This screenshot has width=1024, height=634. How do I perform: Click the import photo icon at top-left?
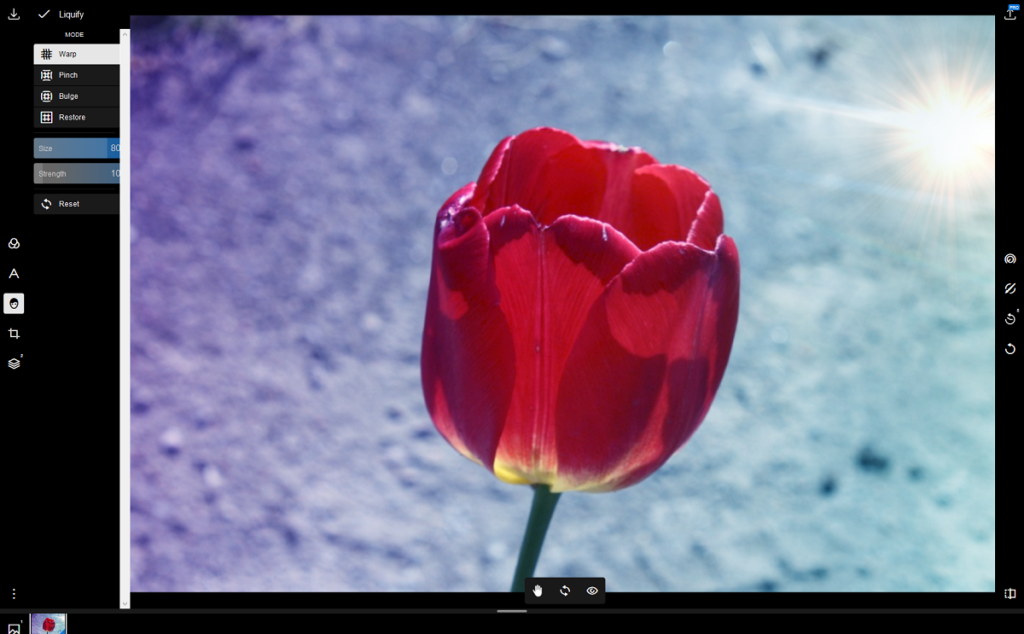pyautogui.click(x=14, y=14)
